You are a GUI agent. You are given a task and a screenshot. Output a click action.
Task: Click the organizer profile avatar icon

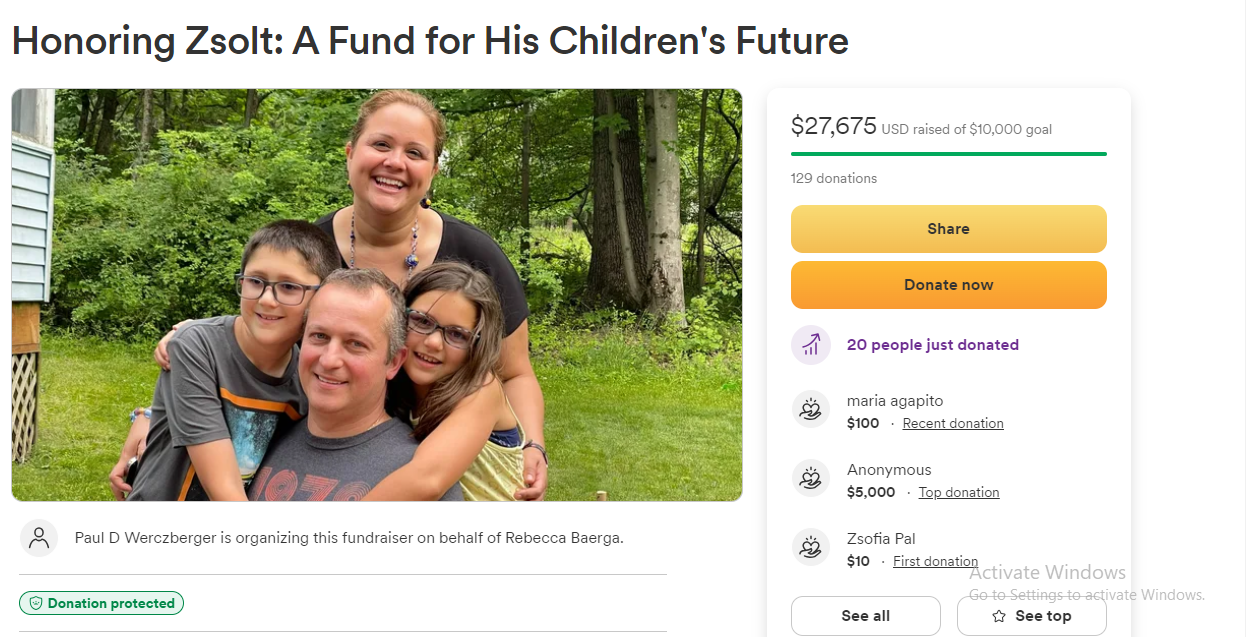pos(39,538)
